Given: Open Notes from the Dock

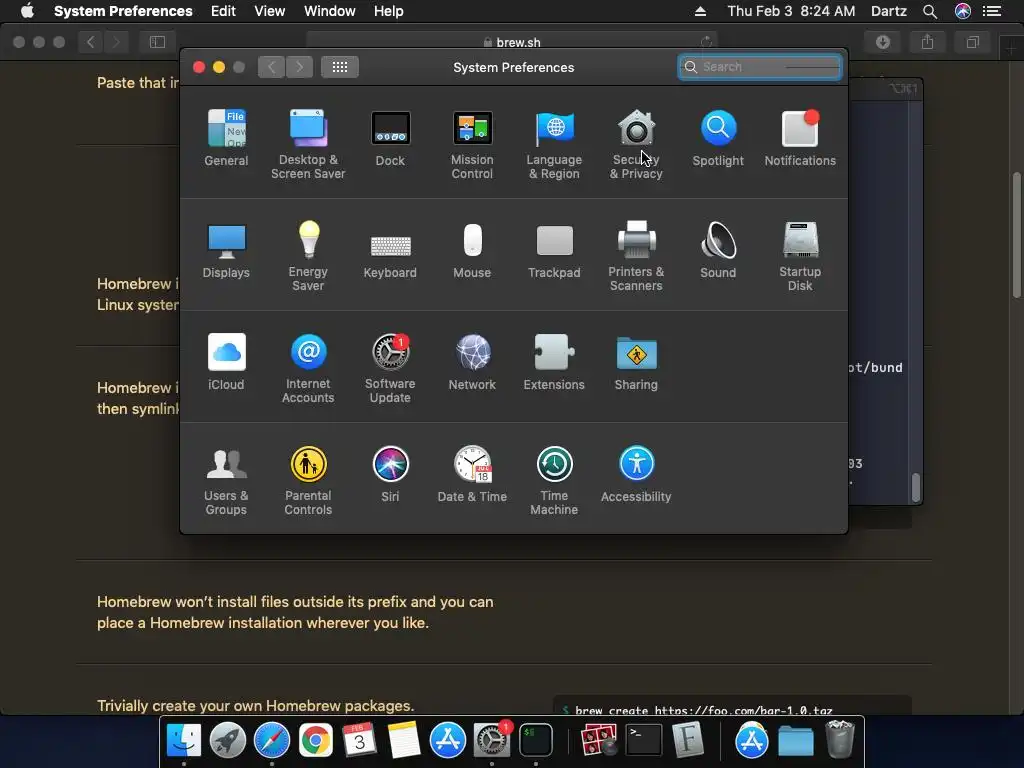Looking at the screenshot, I should [x=404, y=740].
